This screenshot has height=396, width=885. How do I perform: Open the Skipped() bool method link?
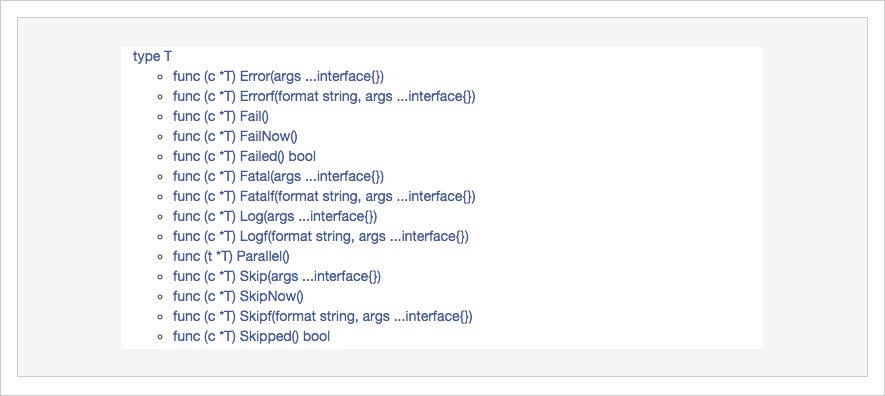point(251,337)
